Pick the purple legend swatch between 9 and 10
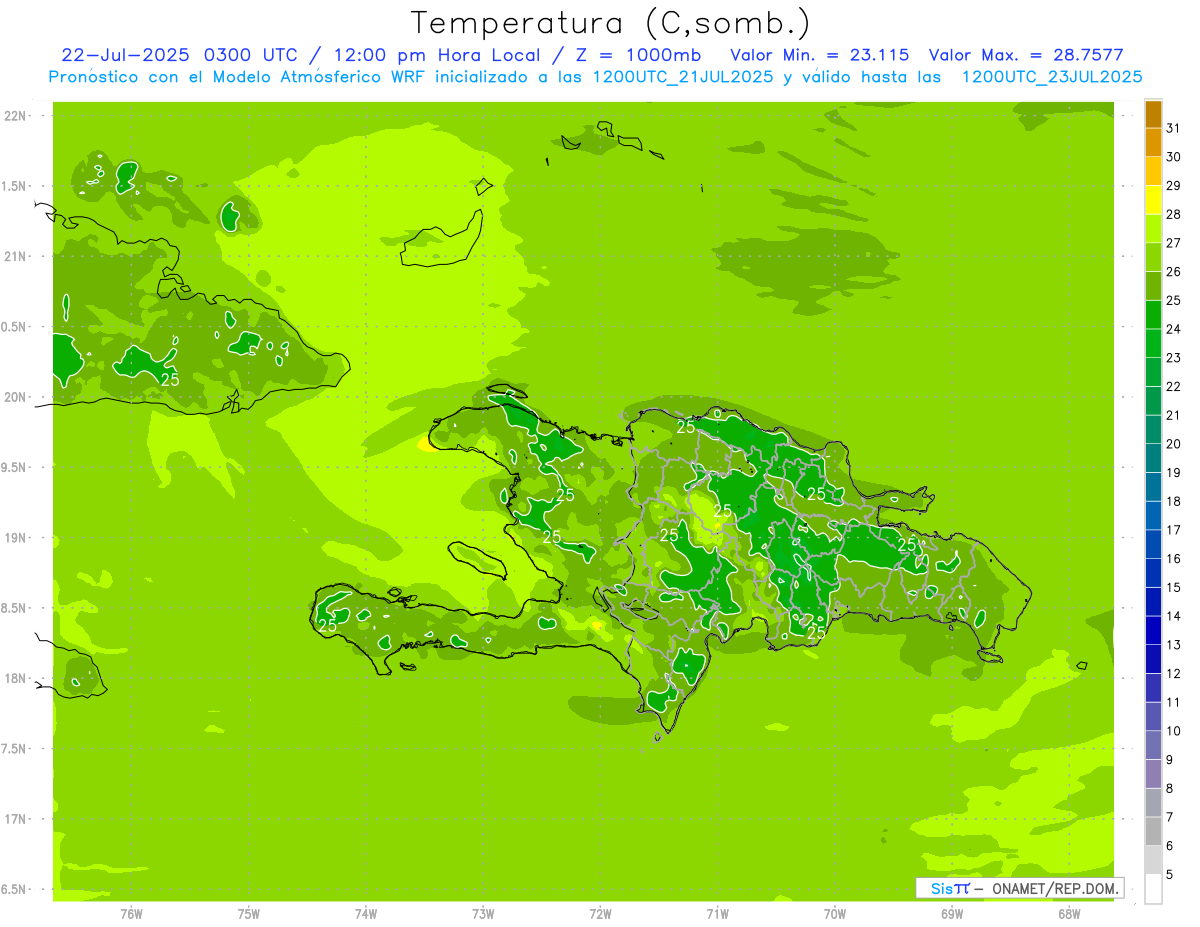The image size is (1200, 927). (1153, 745)
